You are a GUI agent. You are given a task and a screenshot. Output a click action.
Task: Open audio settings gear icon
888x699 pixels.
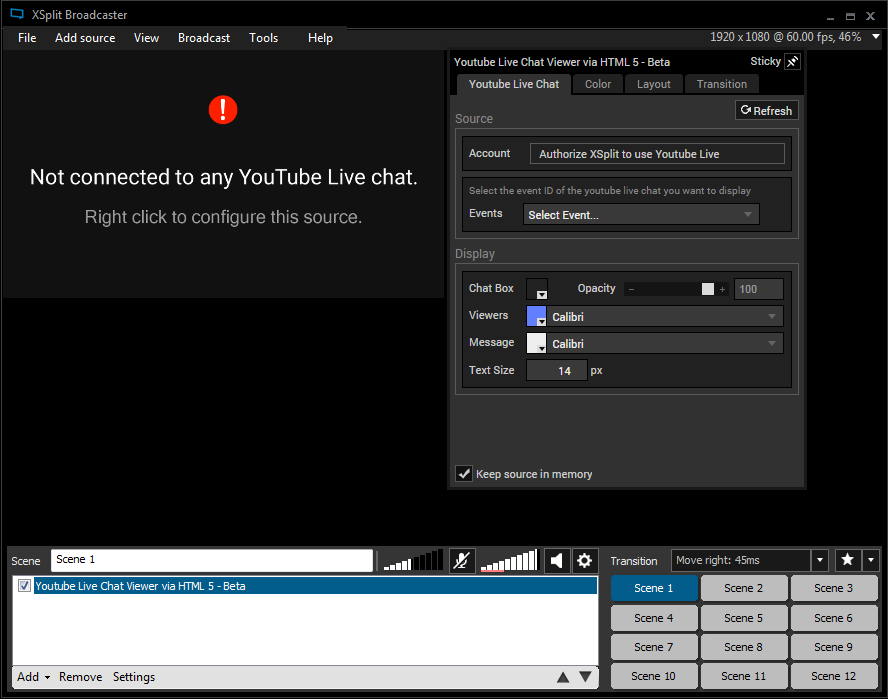click(584, 561)
